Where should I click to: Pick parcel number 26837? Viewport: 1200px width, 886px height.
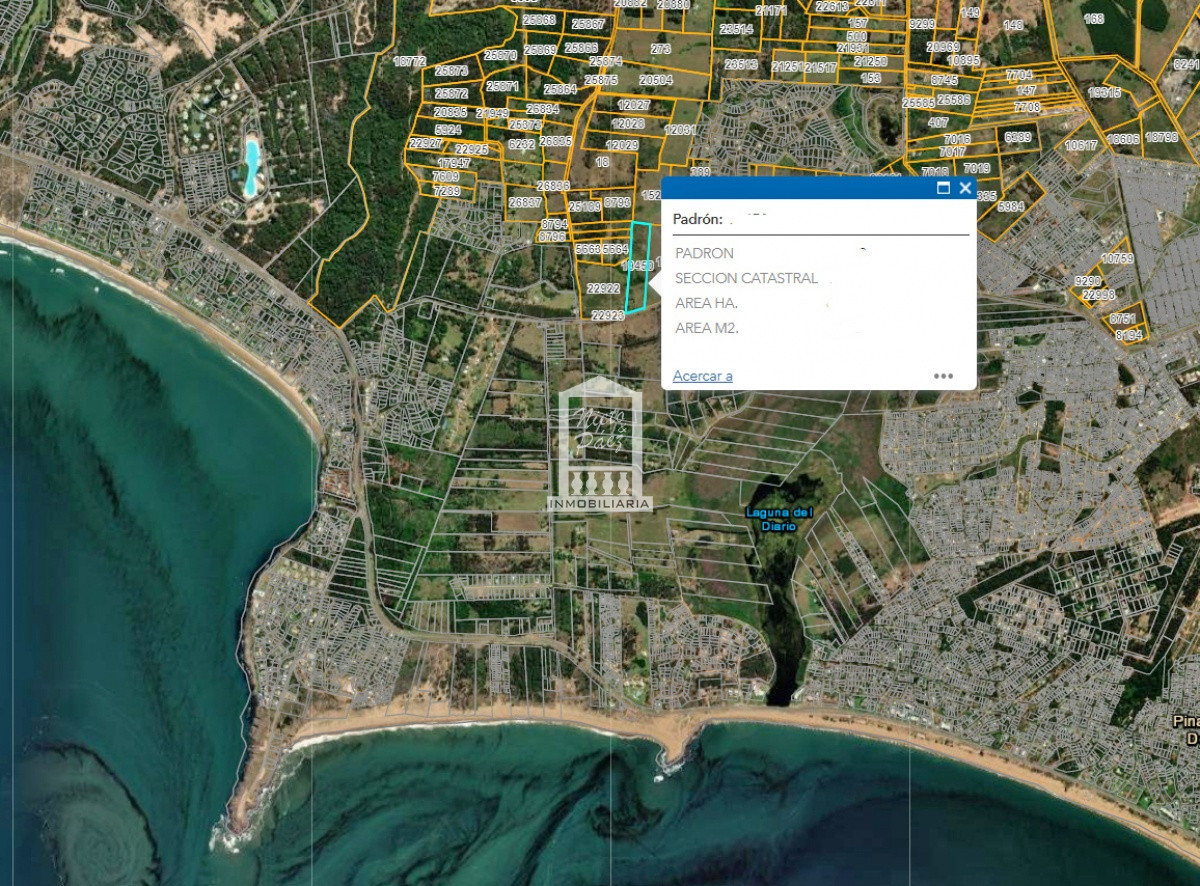click(525, 202)
